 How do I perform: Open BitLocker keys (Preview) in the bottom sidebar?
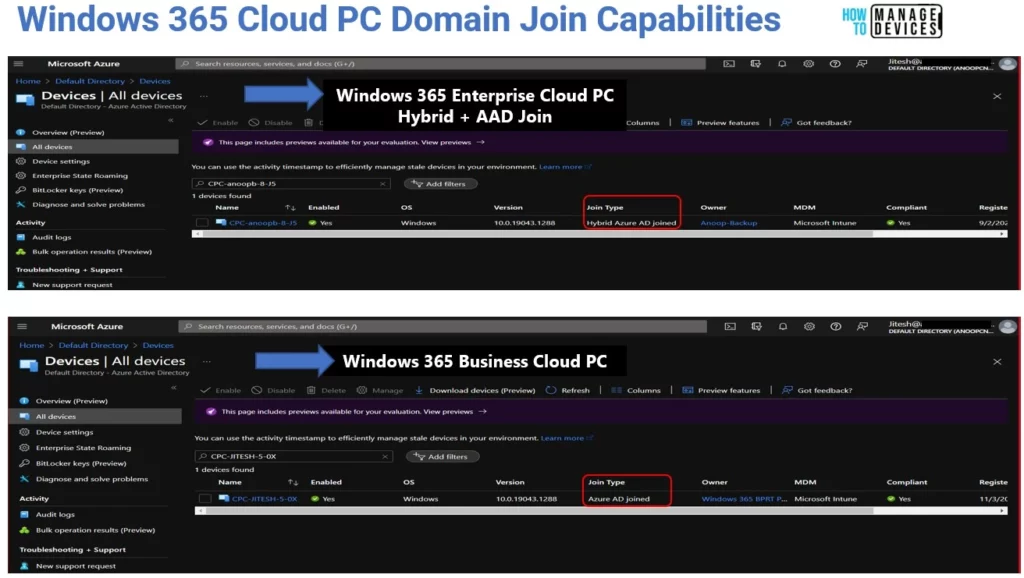(80, 464)
